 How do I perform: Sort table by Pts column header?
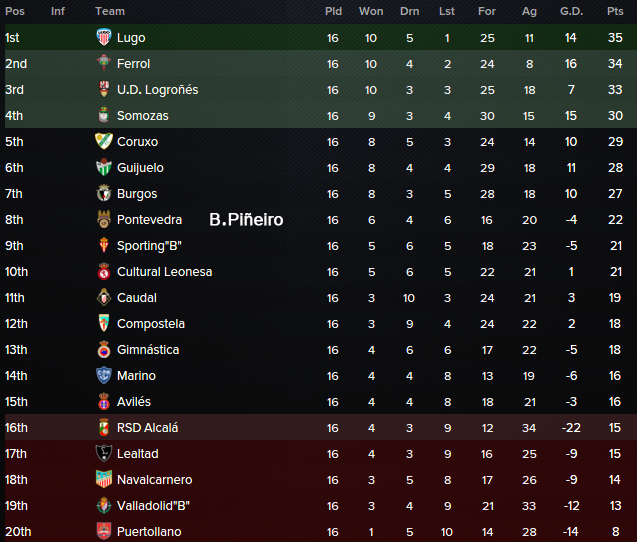click(615, 11)
